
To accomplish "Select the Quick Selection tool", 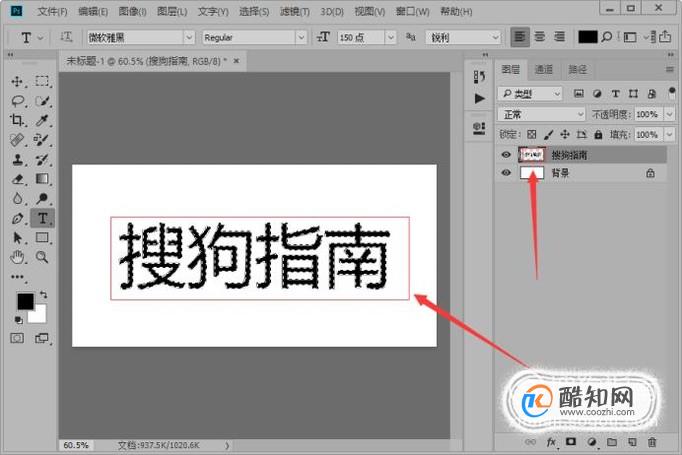I will (42, 101).
